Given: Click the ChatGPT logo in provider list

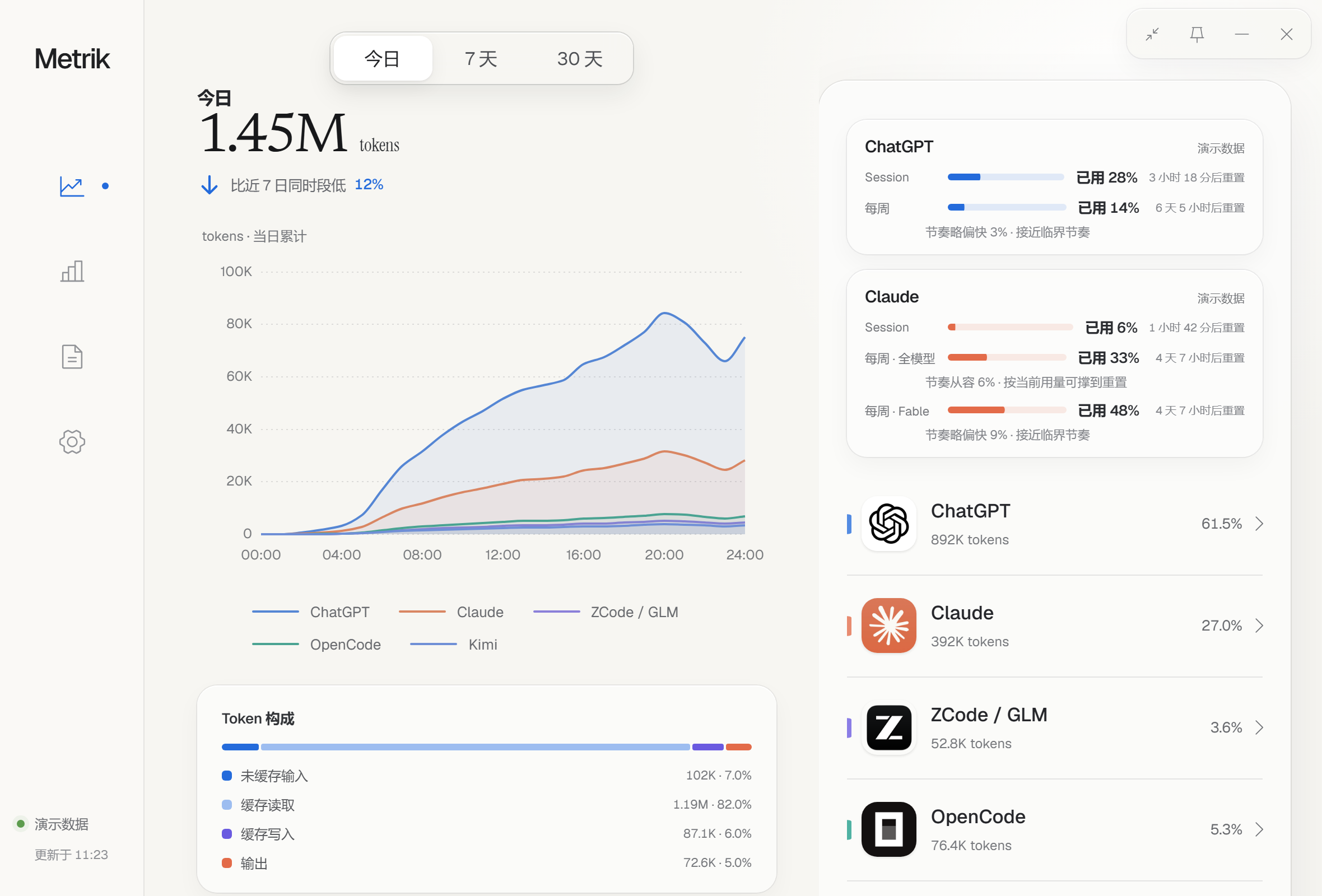Looking at the screenshot, I should tap(888, 524).
